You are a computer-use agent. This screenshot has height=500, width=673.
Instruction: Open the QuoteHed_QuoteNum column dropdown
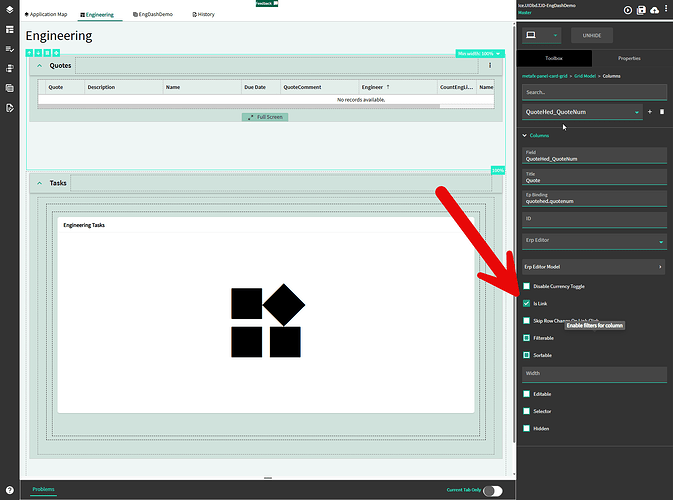(x=582, y=112)
